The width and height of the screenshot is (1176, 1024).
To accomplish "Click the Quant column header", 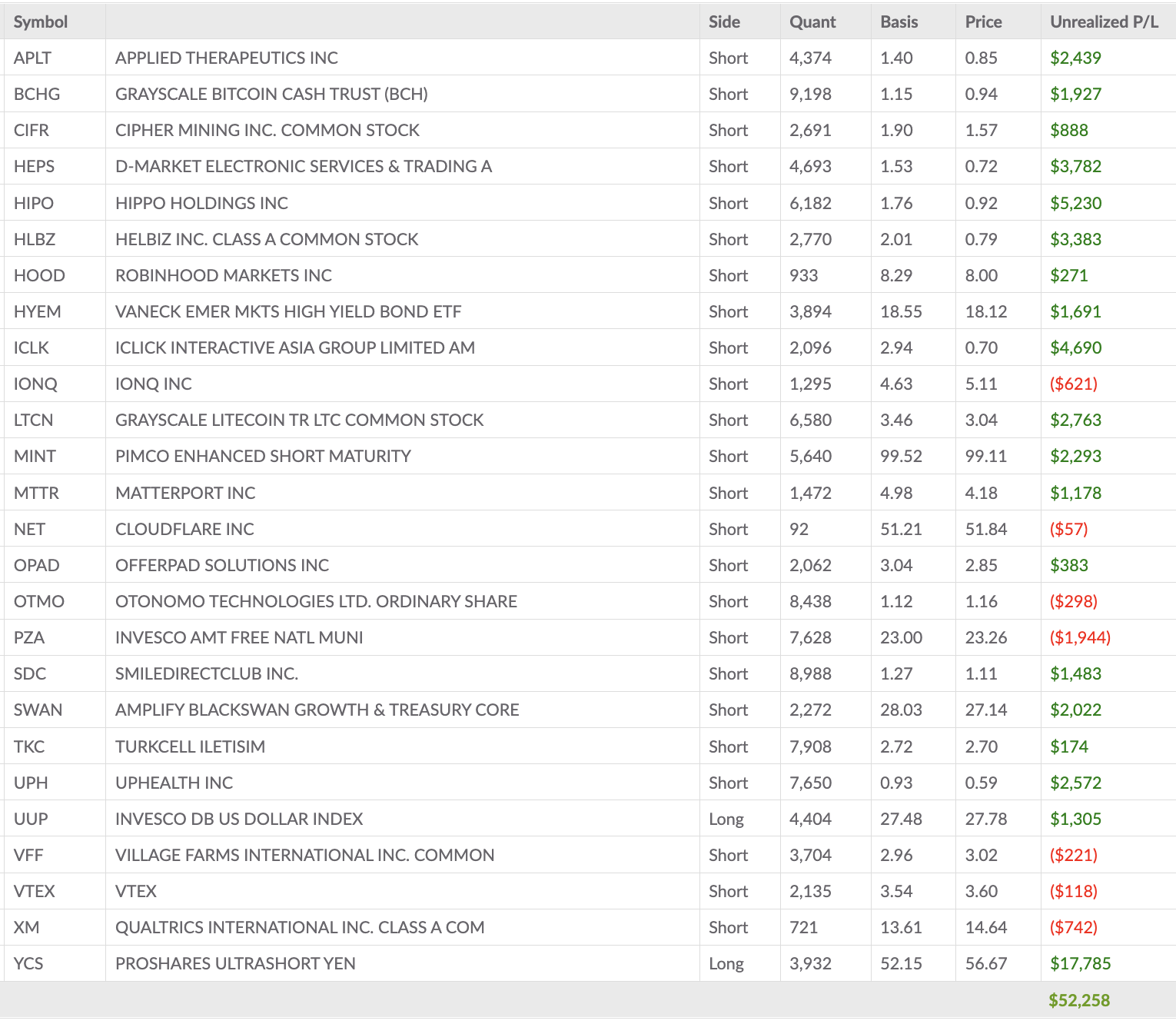I will click(x=812, y=22).
